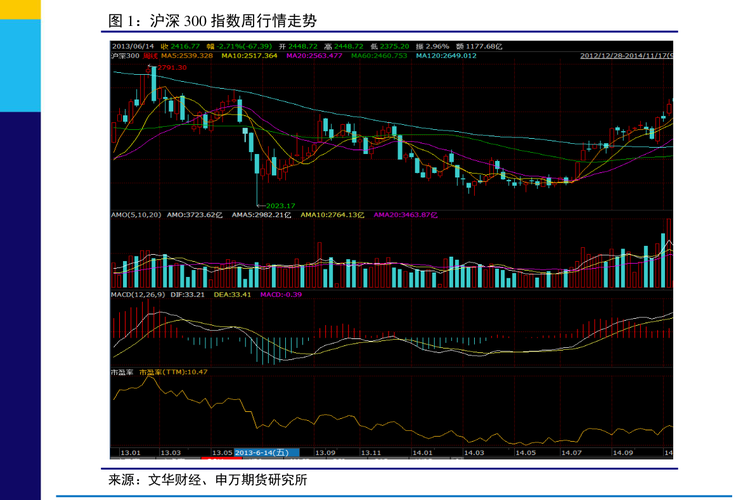Click the 沪深300 index name label
755x500 pixels.
[125, 56]
